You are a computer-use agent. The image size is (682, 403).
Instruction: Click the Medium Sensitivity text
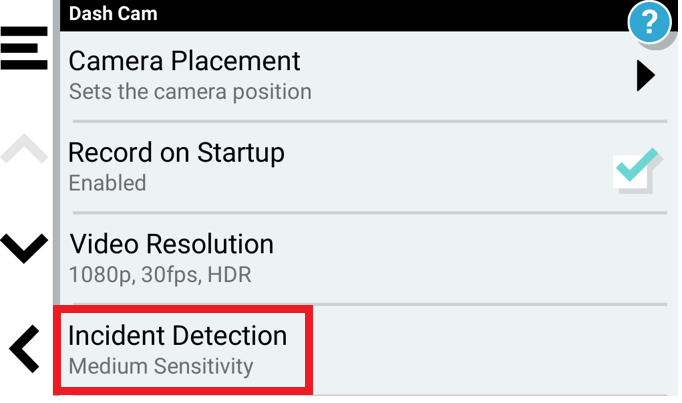[x=161, y=366]
